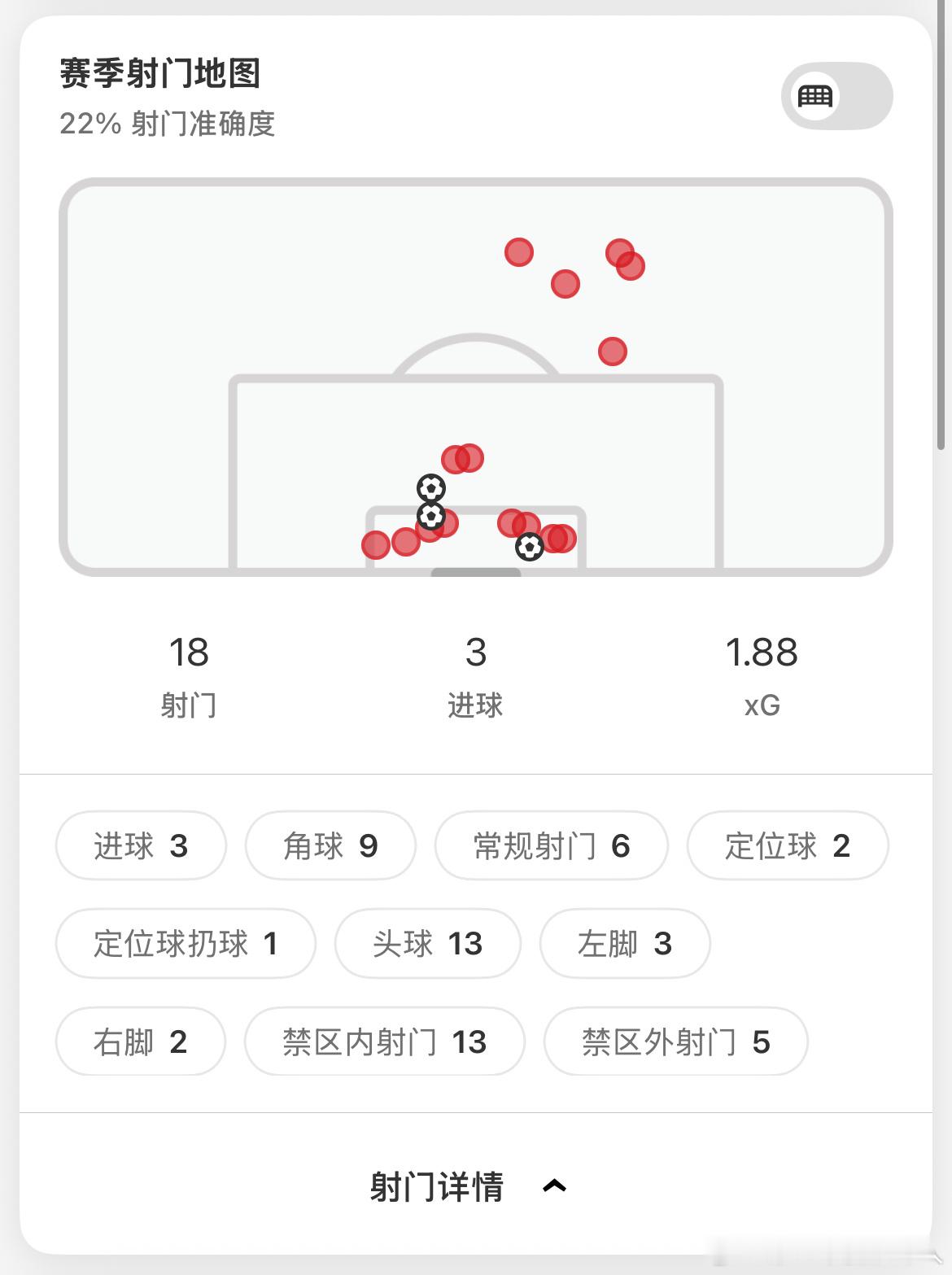Filter shots by 进球 3

[141, 845]
